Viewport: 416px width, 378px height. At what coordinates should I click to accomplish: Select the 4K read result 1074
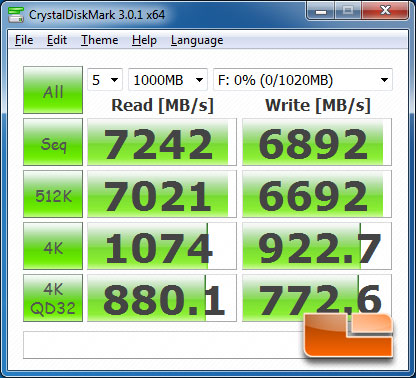162,246
